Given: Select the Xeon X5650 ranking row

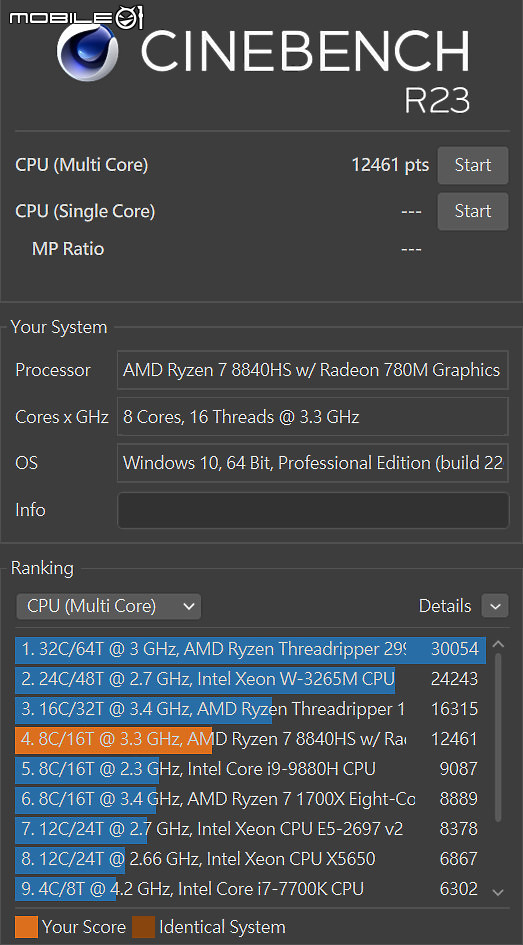Looking at the screenshot, I should (251, 859).
